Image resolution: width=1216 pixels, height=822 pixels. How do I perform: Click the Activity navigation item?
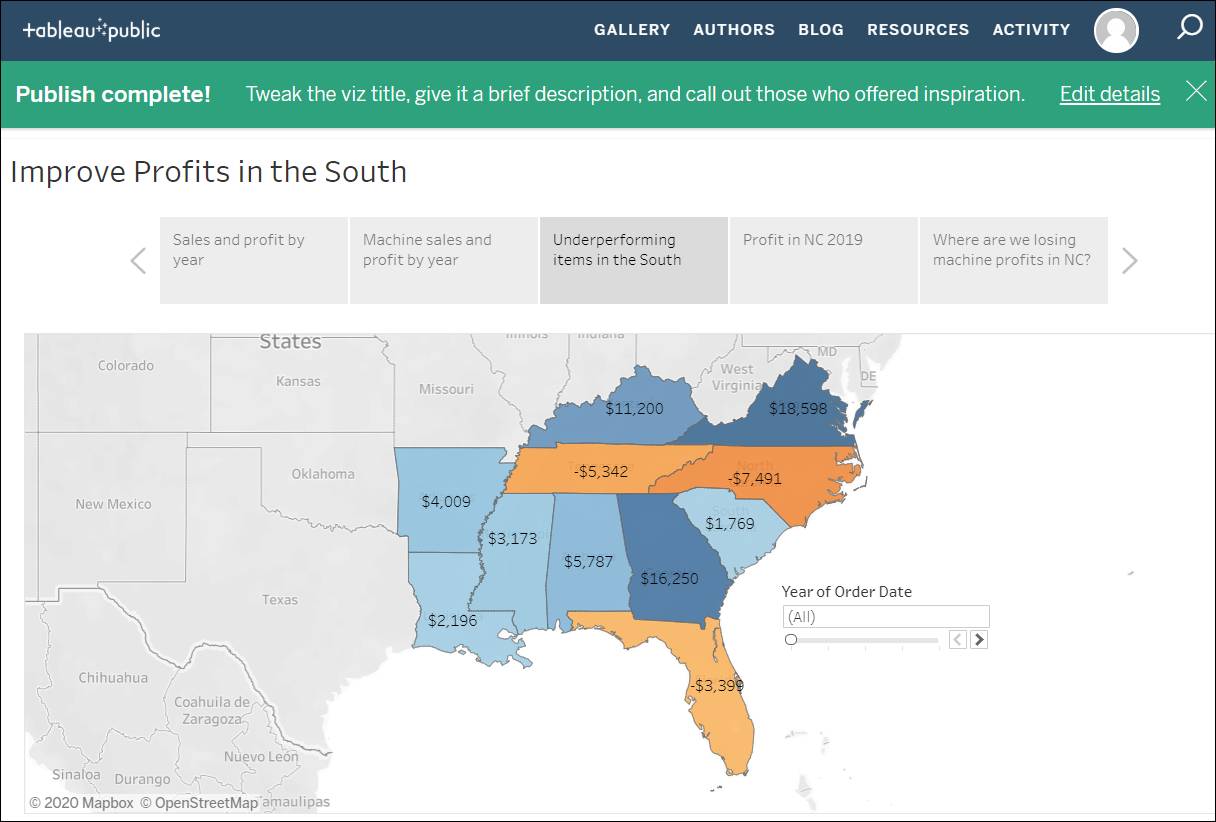(1031, 30)
